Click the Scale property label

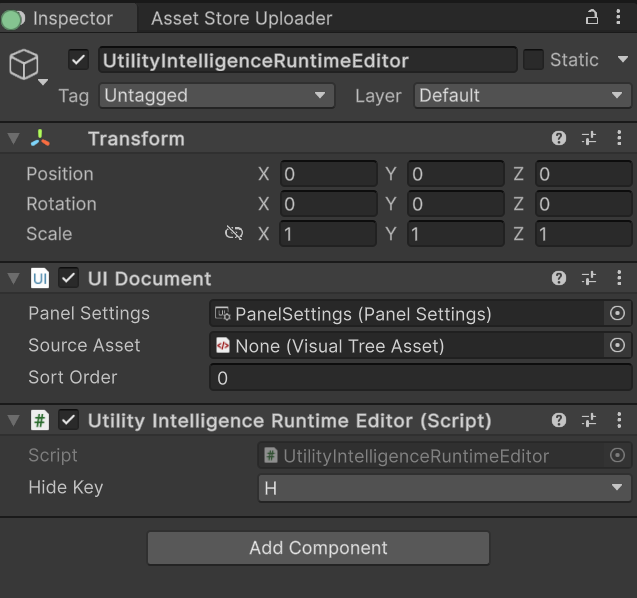(x=49, y=234)
